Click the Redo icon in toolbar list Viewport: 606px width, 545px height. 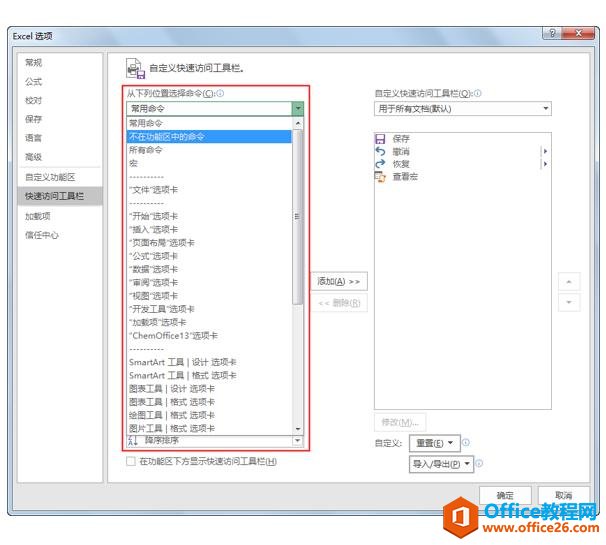coord(380,164)
